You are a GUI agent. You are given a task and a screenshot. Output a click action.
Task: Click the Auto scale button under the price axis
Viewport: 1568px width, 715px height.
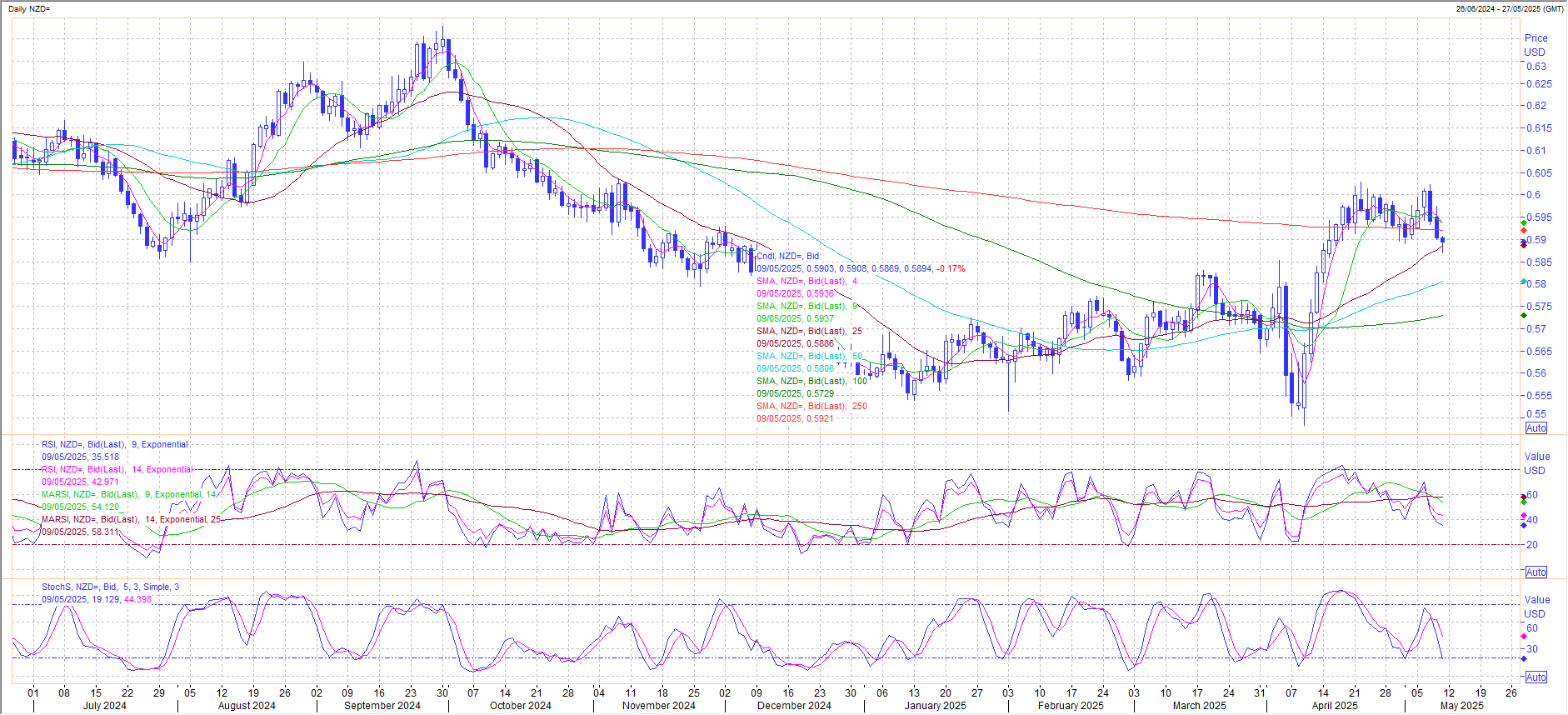1536,428
